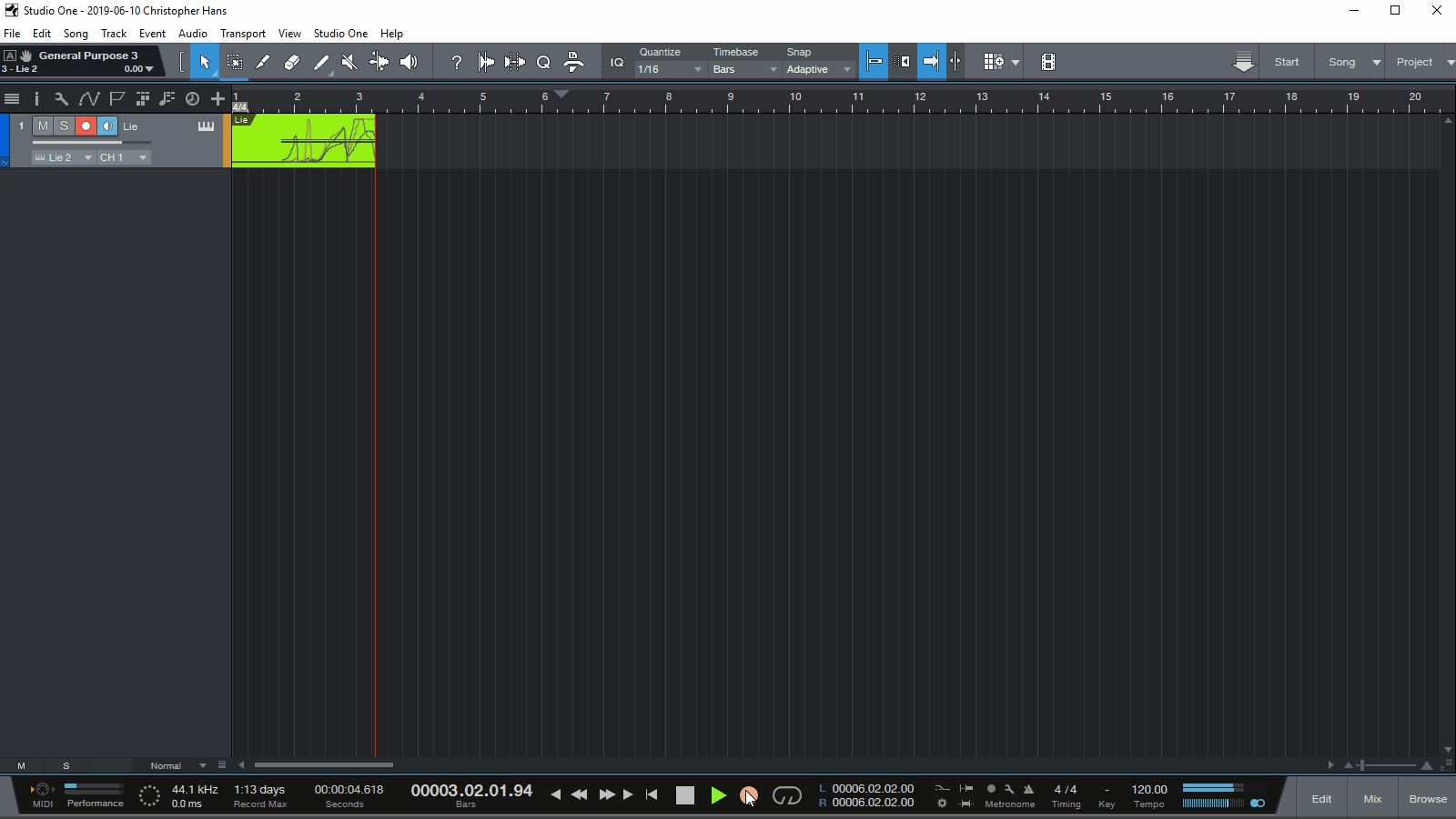Screen dimensions: 1456x819
Task: Click the Quantize Q icon
Action: click(x=544, y=62)
